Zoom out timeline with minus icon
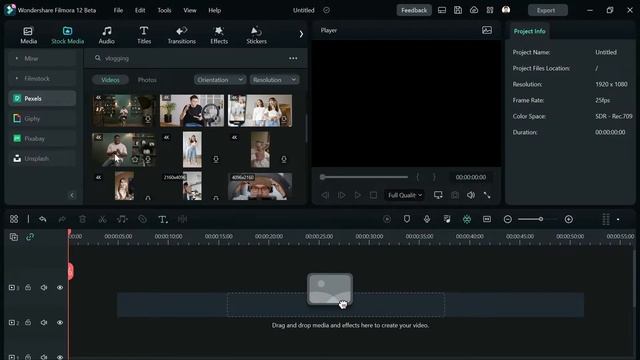 click(x=507, y=219)
